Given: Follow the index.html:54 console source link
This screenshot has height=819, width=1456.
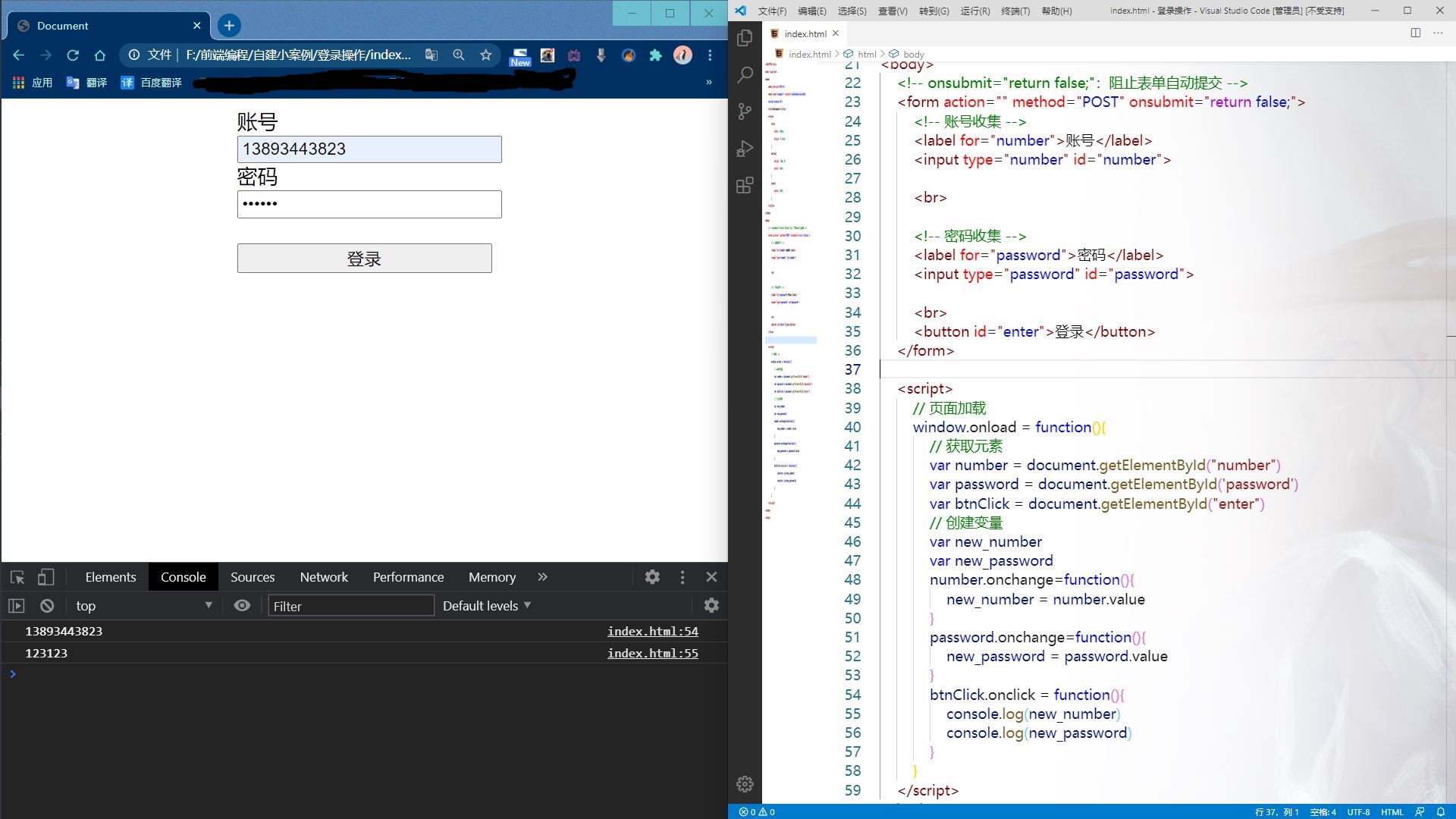Looking at the screenshot, I should (x=652, y=630).
